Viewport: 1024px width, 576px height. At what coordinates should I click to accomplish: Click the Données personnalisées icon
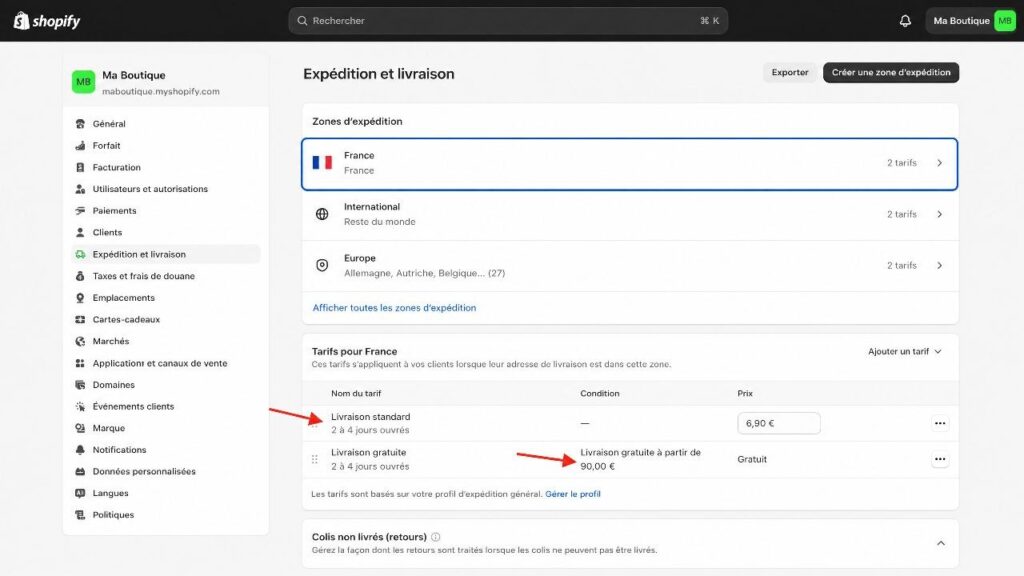pyautogui.click(x=80, y=472)
